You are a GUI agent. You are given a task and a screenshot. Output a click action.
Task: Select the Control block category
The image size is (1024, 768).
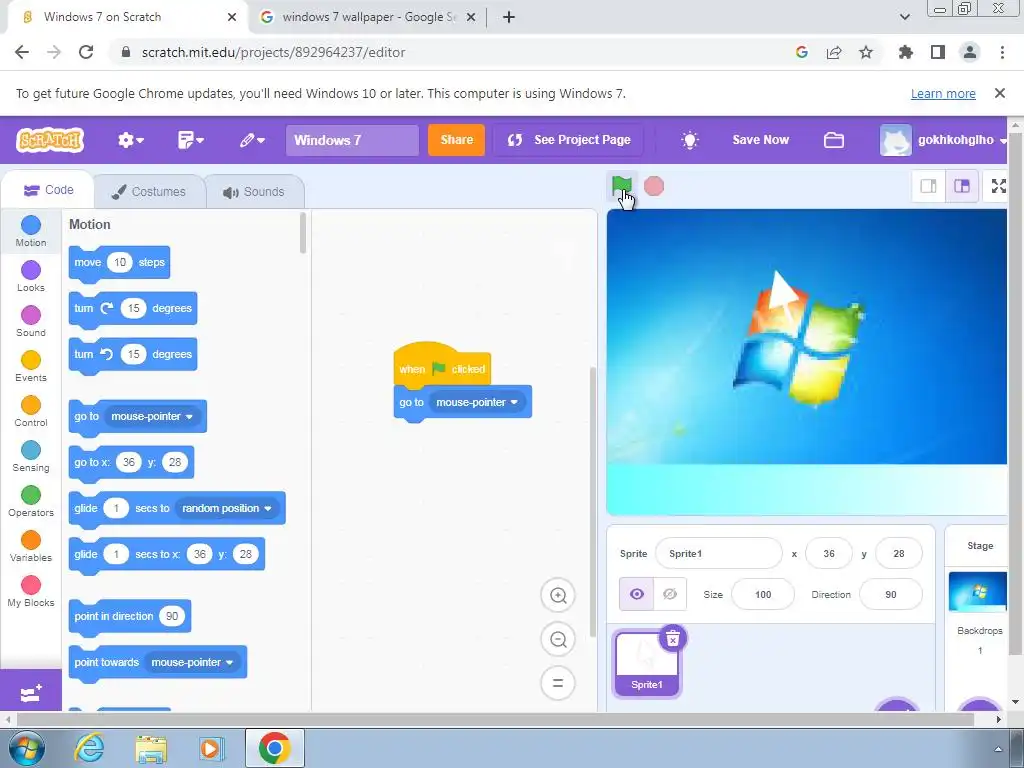coord(31,411)
